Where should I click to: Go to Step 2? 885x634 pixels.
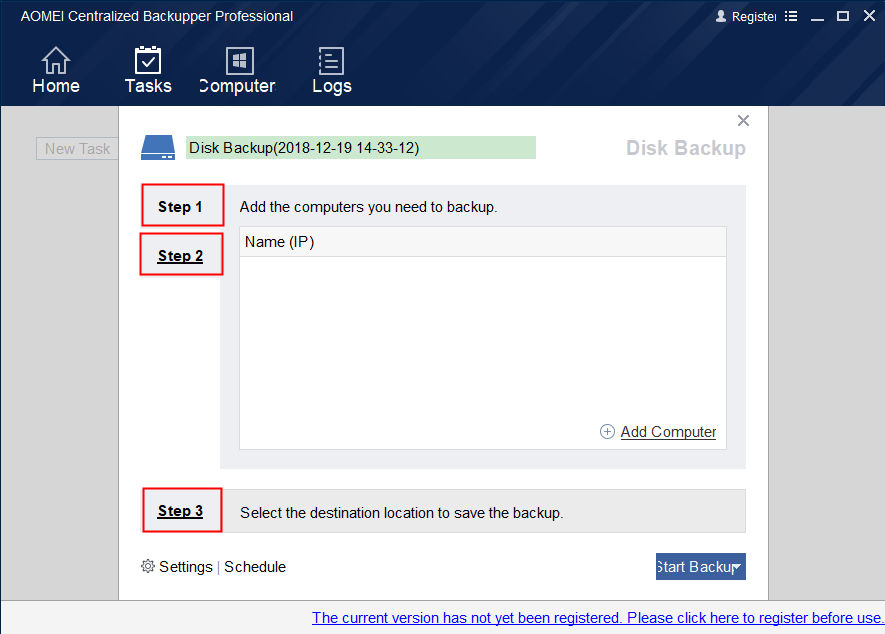pyautogui.click(x=181, y=256)
